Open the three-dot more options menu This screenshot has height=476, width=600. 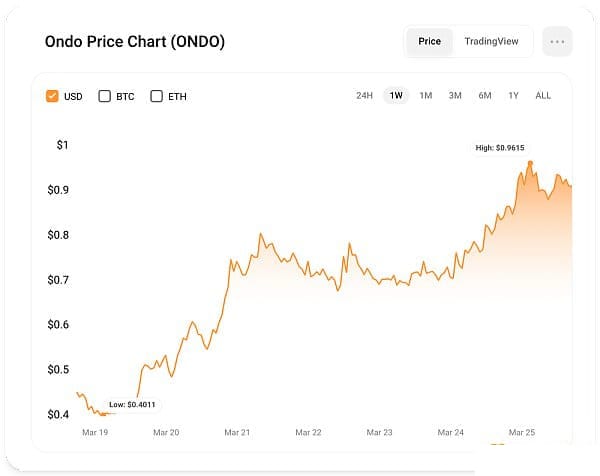click(557, 42)
